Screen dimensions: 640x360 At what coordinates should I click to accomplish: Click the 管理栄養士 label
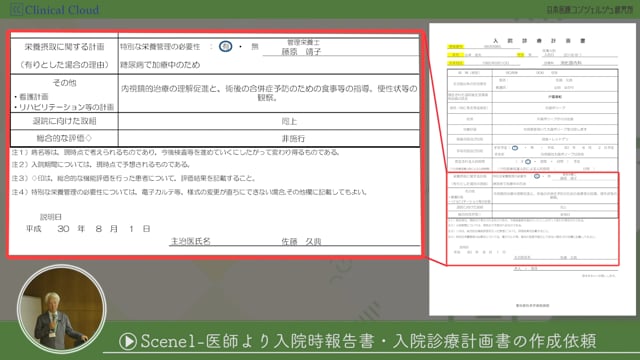click(x=303, y=42)
